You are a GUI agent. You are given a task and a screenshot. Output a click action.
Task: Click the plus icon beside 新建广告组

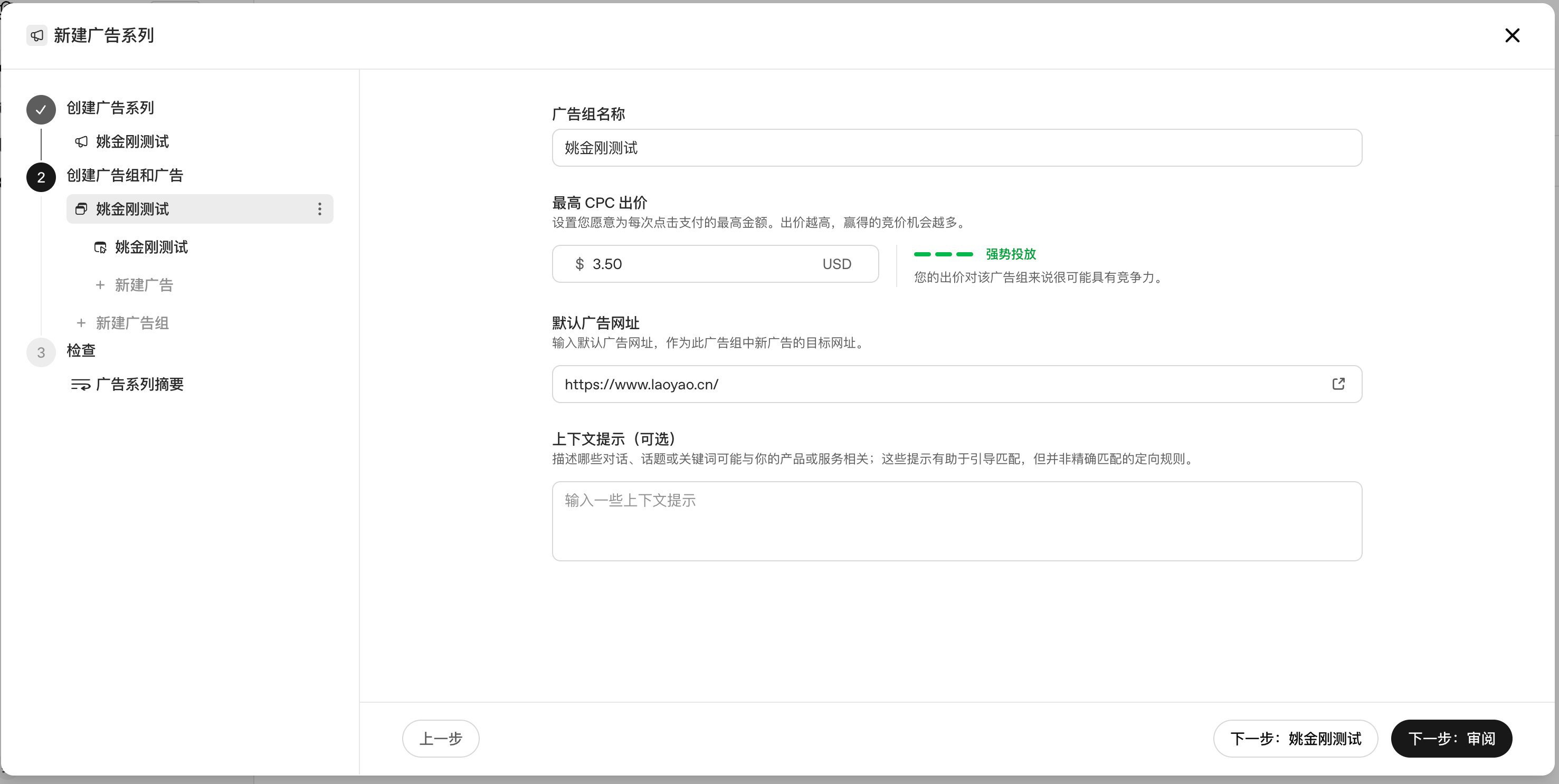click(81, 323)
